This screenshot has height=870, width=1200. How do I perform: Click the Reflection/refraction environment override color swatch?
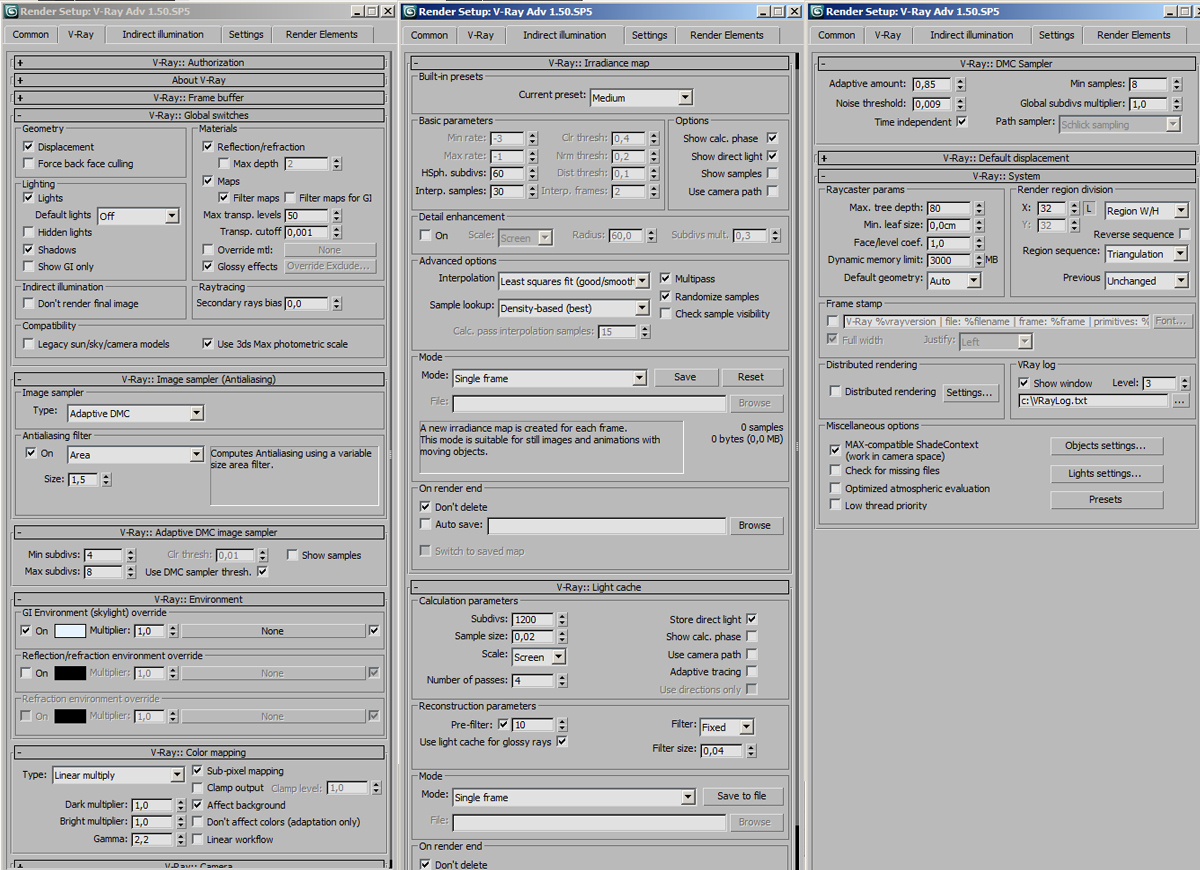70,674
